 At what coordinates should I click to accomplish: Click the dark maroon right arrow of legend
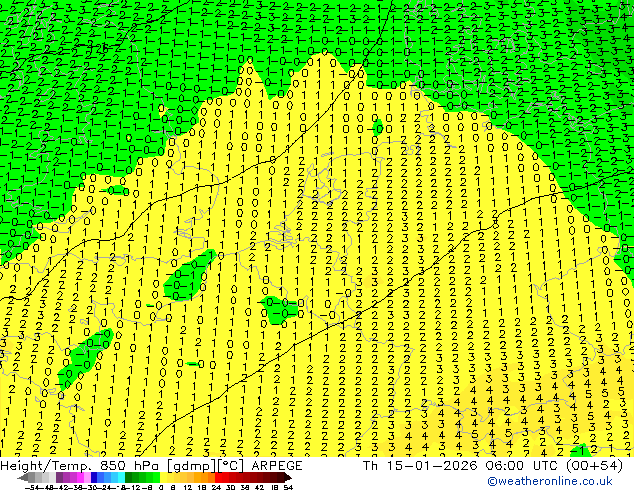pos(288,477)
